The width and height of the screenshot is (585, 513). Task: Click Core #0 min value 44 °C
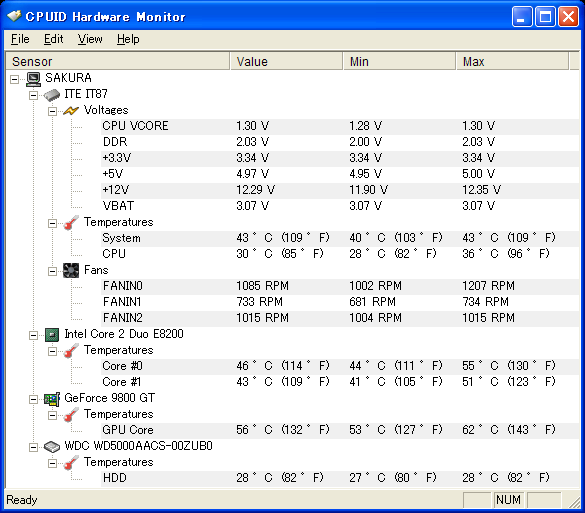(x=395, y=366)
